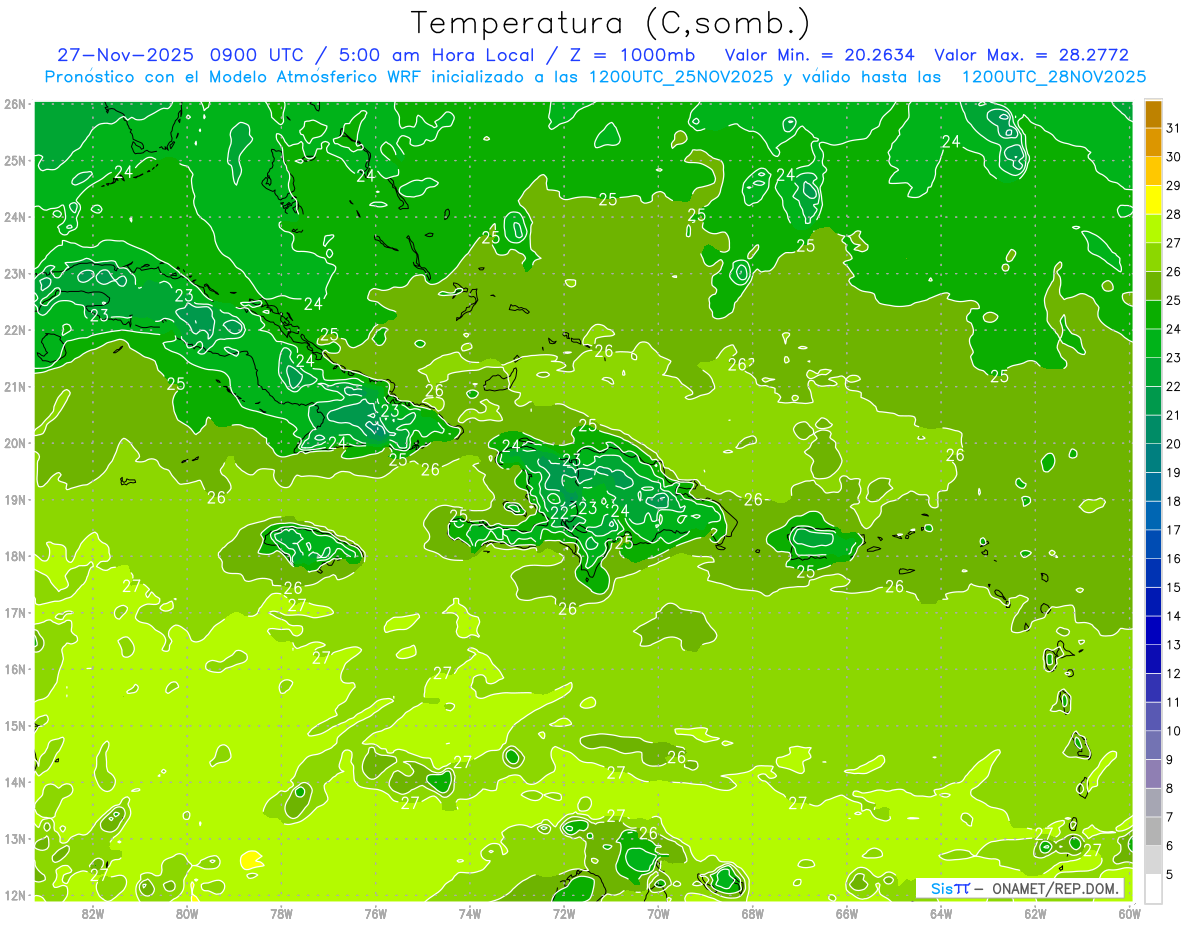Click the 64W longitude axis label

pyautogui.click(x=940, y=913)
